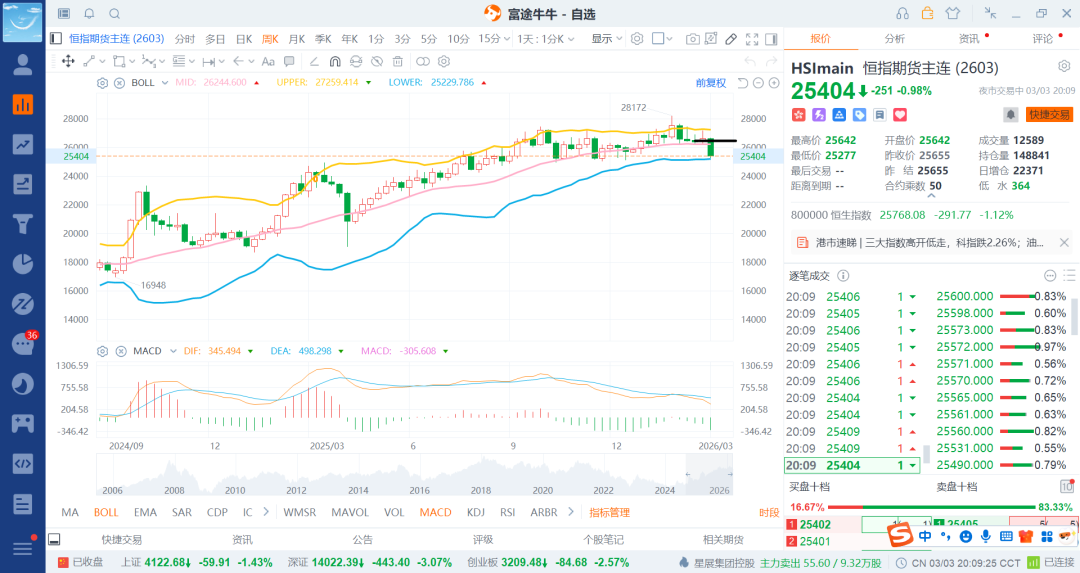Open the 显示 display dropdown
This screenshot has width=1080, height=573.
click(607, 39)
